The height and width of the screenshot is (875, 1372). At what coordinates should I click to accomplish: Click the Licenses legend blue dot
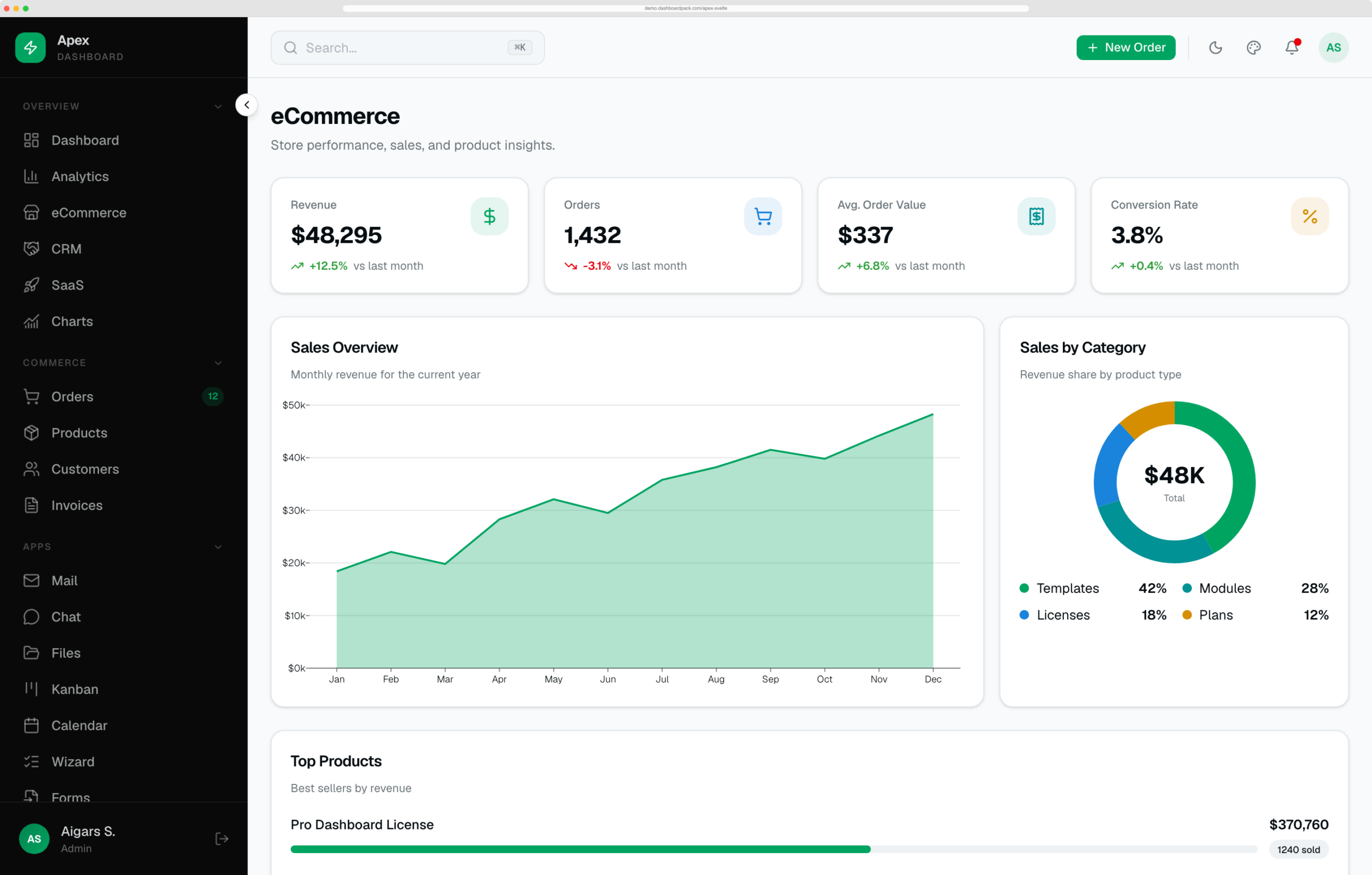pos(1024,615)
